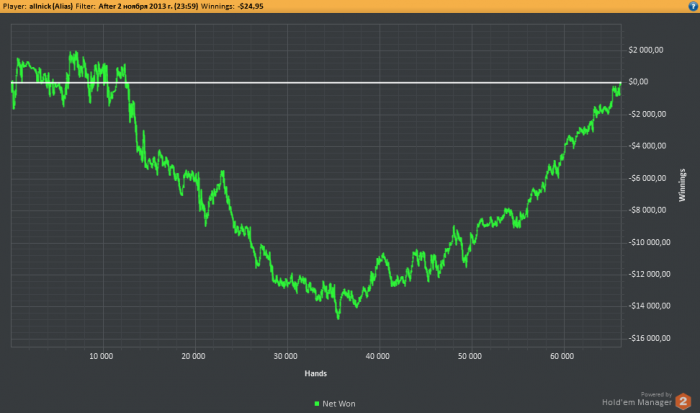700x413 pixels.
Task: Click the -$4 000,00 axis label
Action: (647, 146)
